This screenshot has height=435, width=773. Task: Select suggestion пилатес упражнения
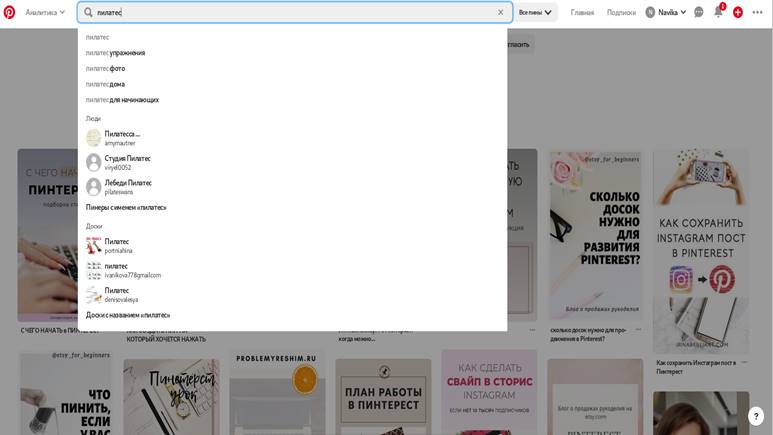tap(115, 53)
